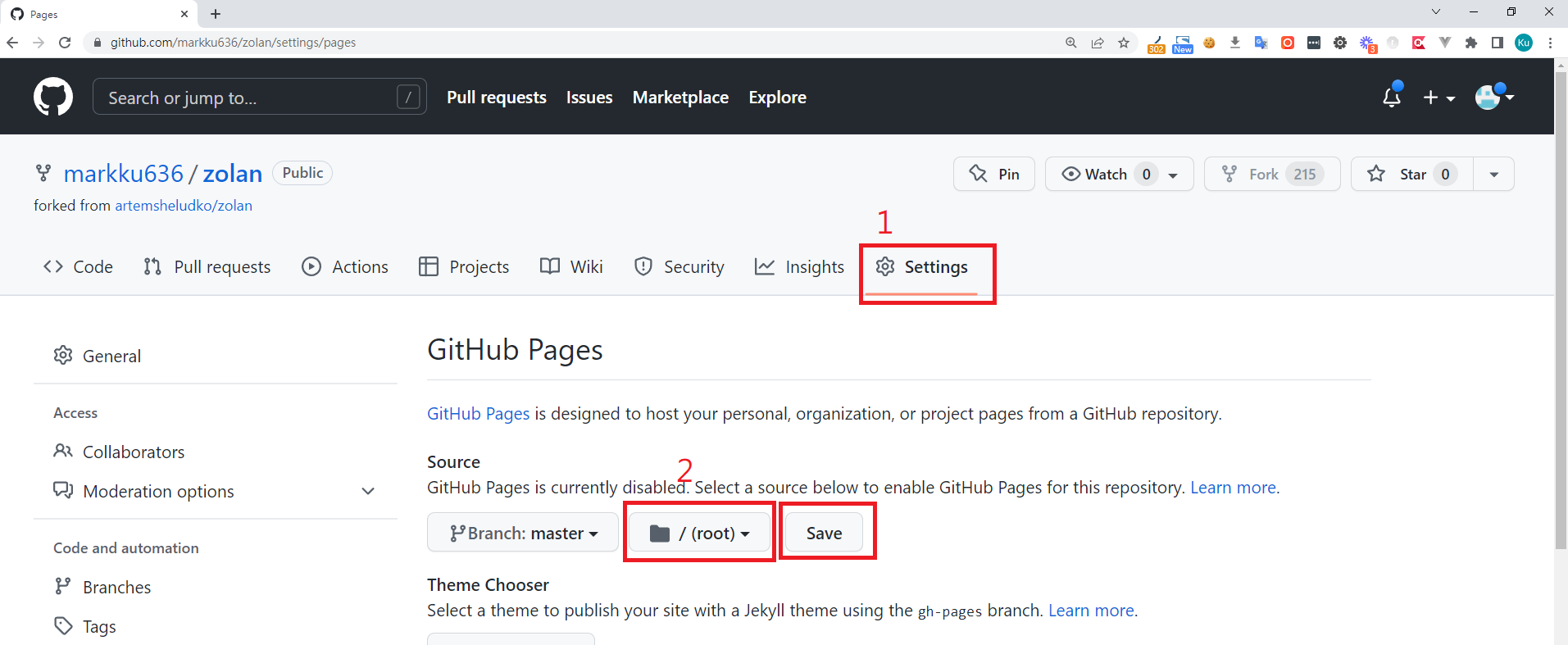Pin the repository
This screenshot has height=645, width=1568.
[994, 174]
